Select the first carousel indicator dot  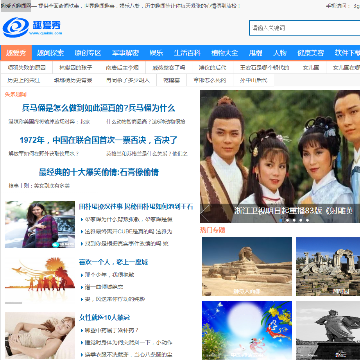[281, 220]
